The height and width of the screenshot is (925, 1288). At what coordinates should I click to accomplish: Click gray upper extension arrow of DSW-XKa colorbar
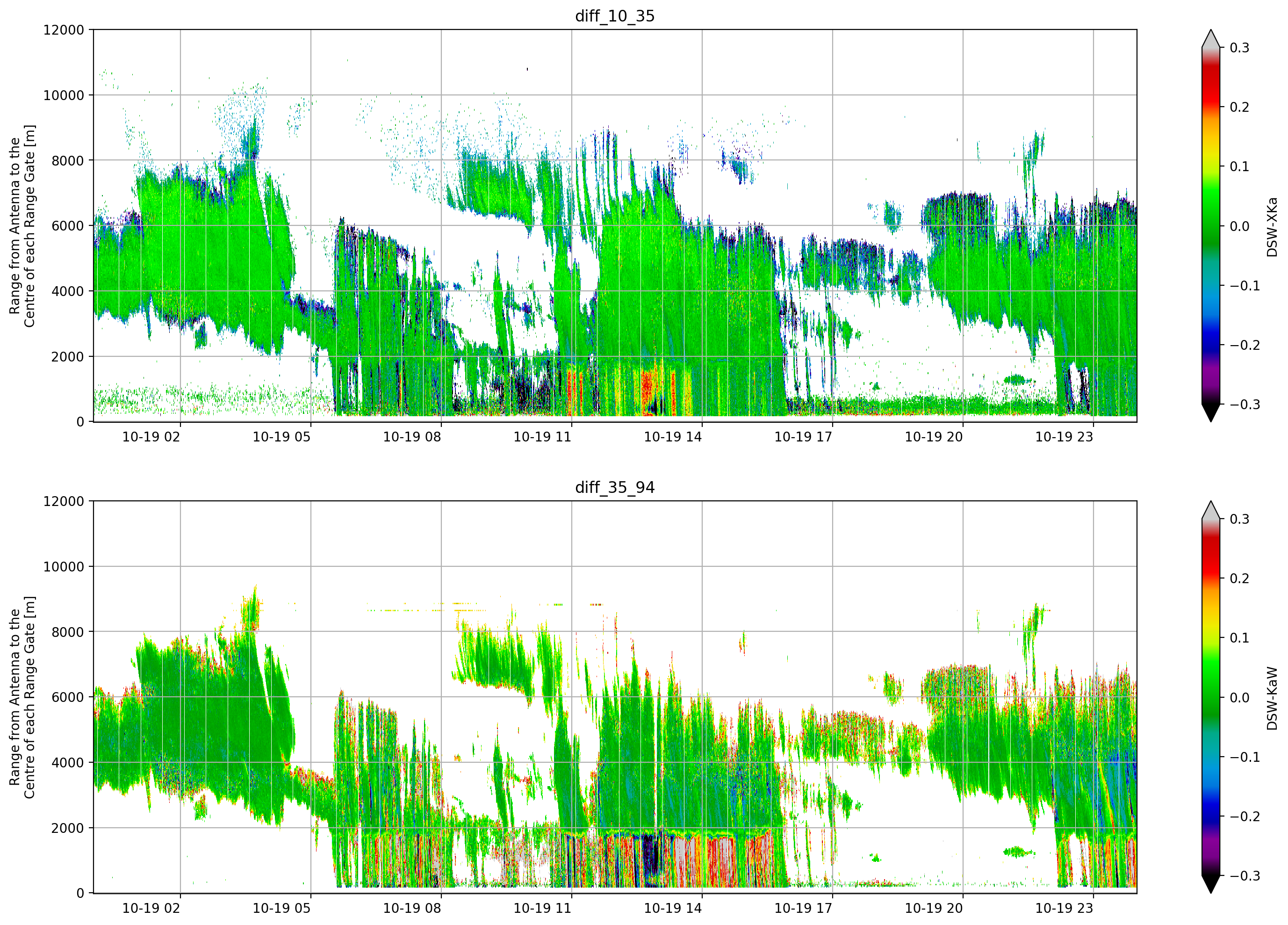point(1211,40)
